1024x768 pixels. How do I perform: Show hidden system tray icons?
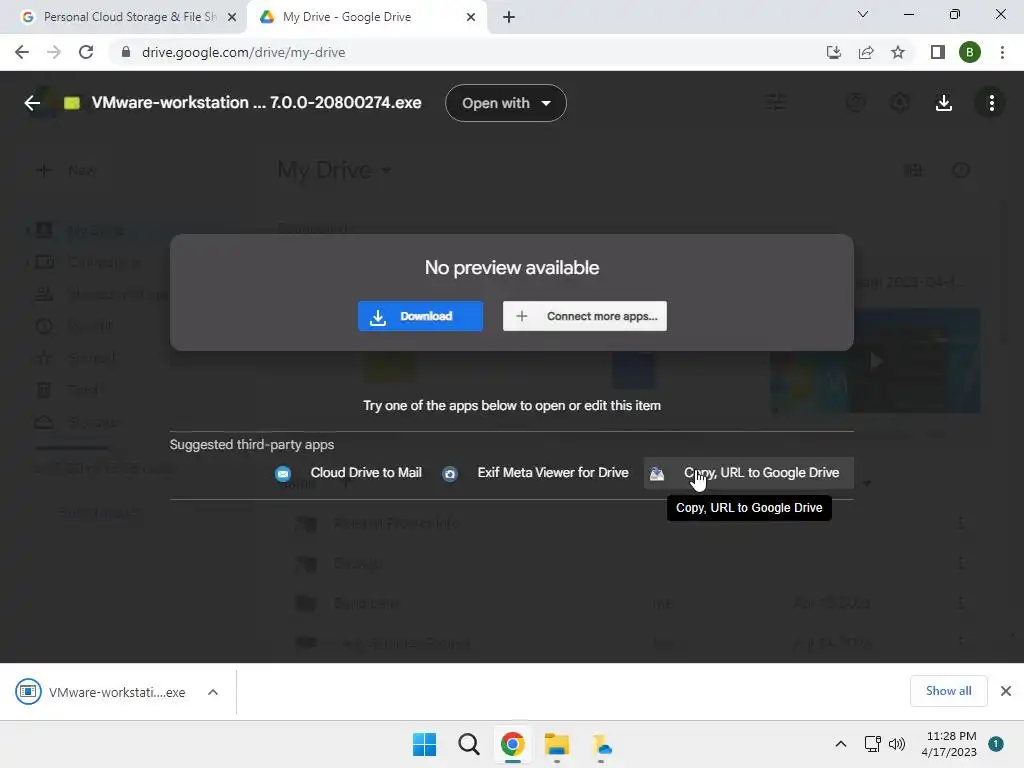(x=841, y=744)
